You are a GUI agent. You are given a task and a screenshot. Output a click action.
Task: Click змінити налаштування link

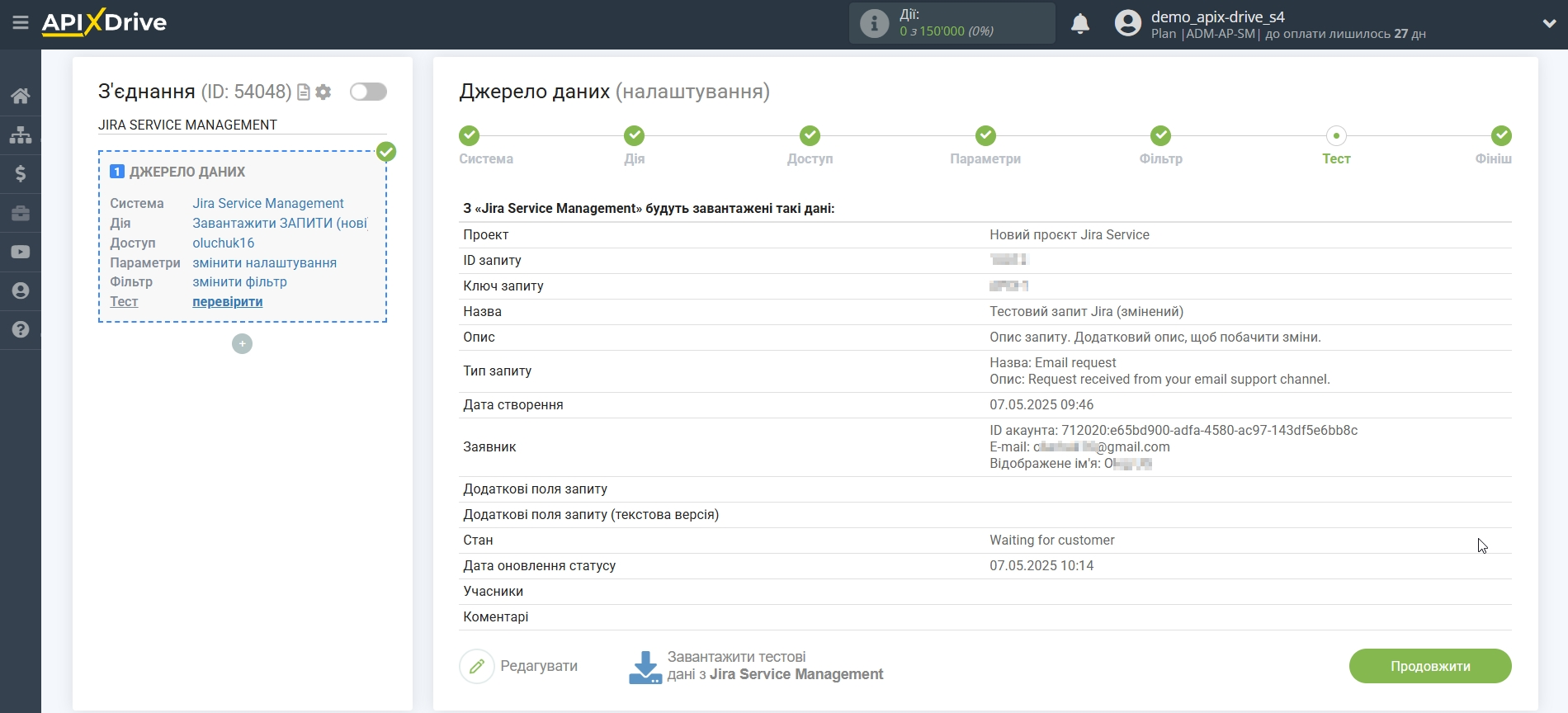point(265,262)
